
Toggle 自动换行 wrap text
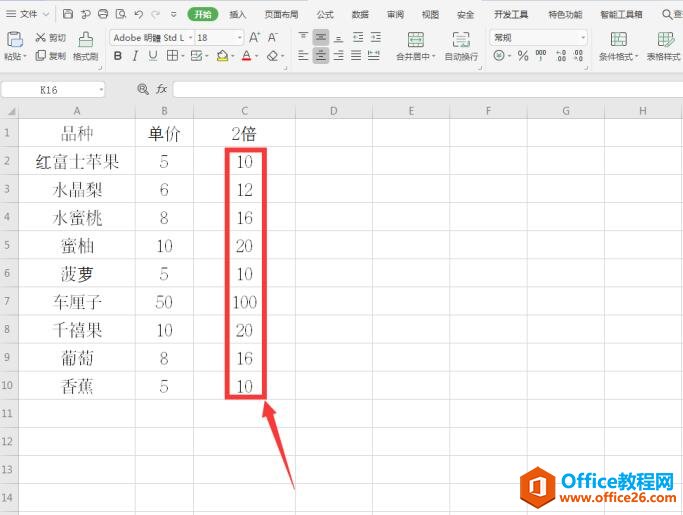[x=461, y=46]
